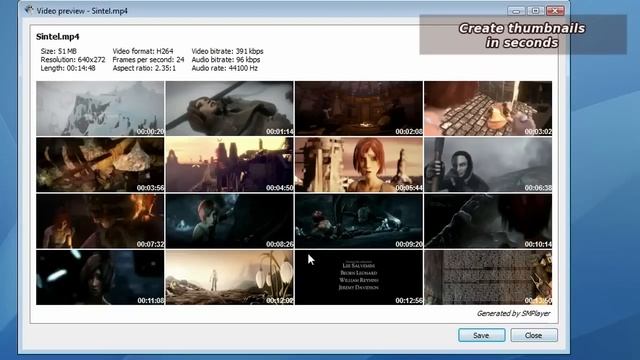
Task: Click the 'Aspect ratio: 2.35:1' text
Action: 144,68
